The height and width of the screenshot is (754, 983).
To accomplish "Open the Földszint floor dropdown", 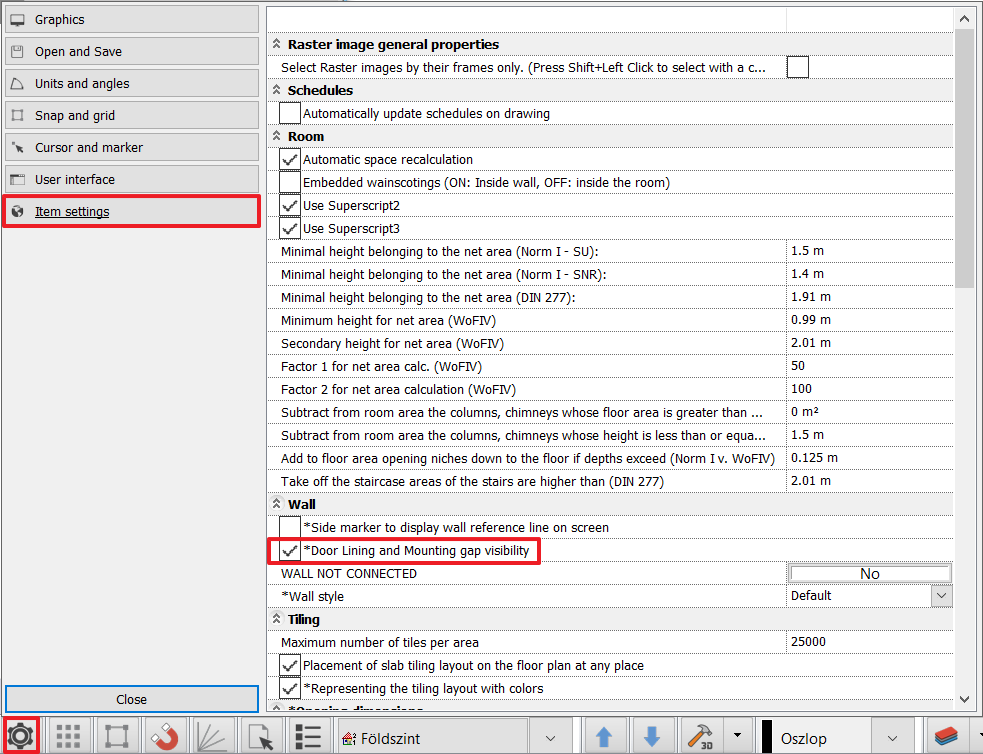I will click(x=549, y=738).
